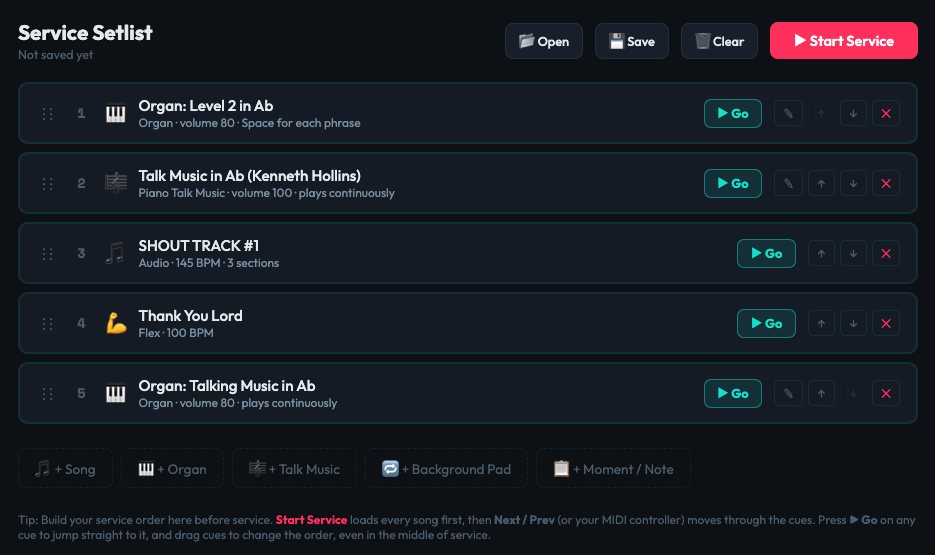The height and width of the screenshot is (555, 935).
Task: Edit the Organ: Level 2 in Ab cue
Action: pos(788,113)
